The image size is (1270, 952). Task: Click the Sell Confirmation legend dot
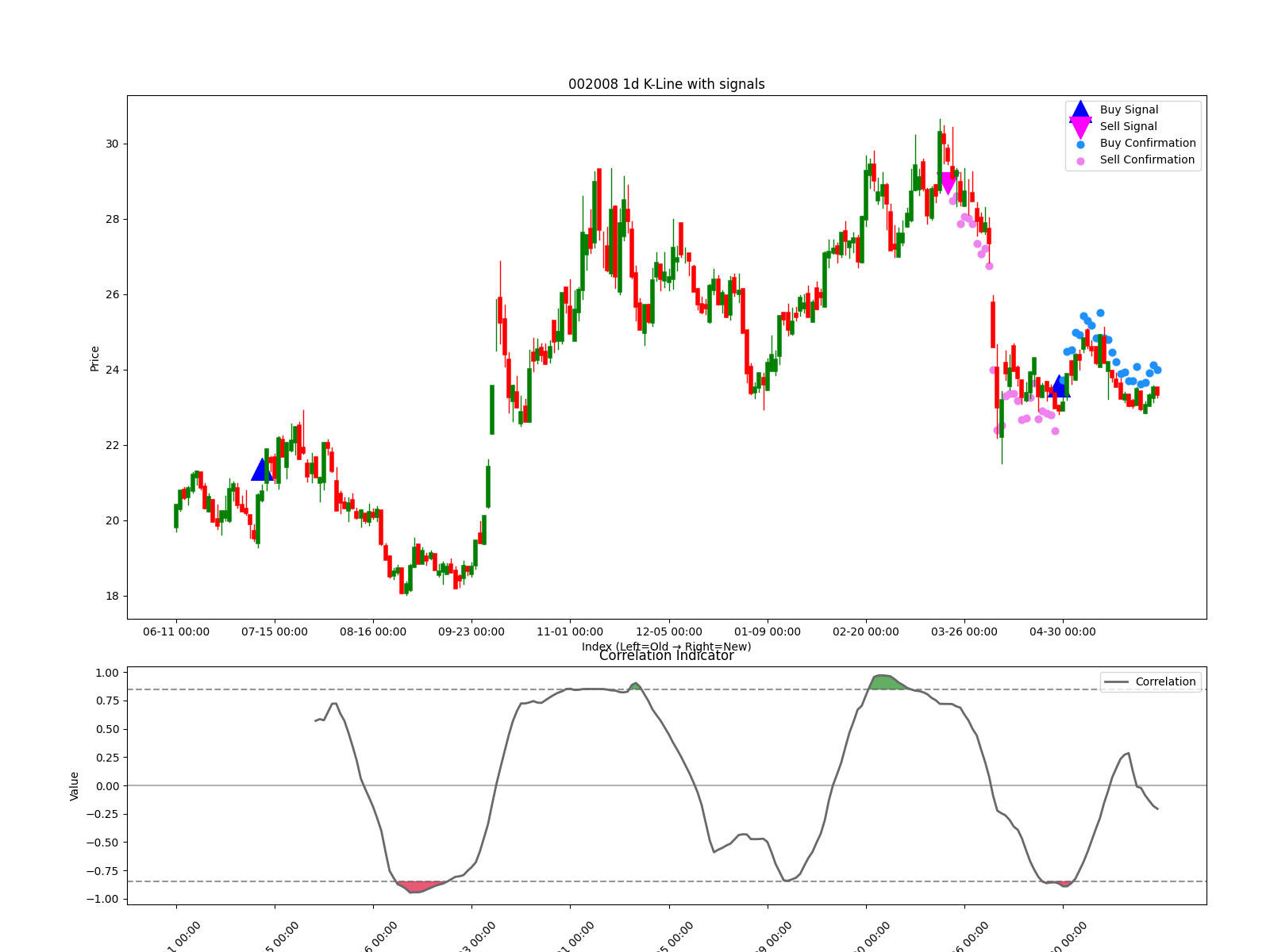coord(1080,161)
